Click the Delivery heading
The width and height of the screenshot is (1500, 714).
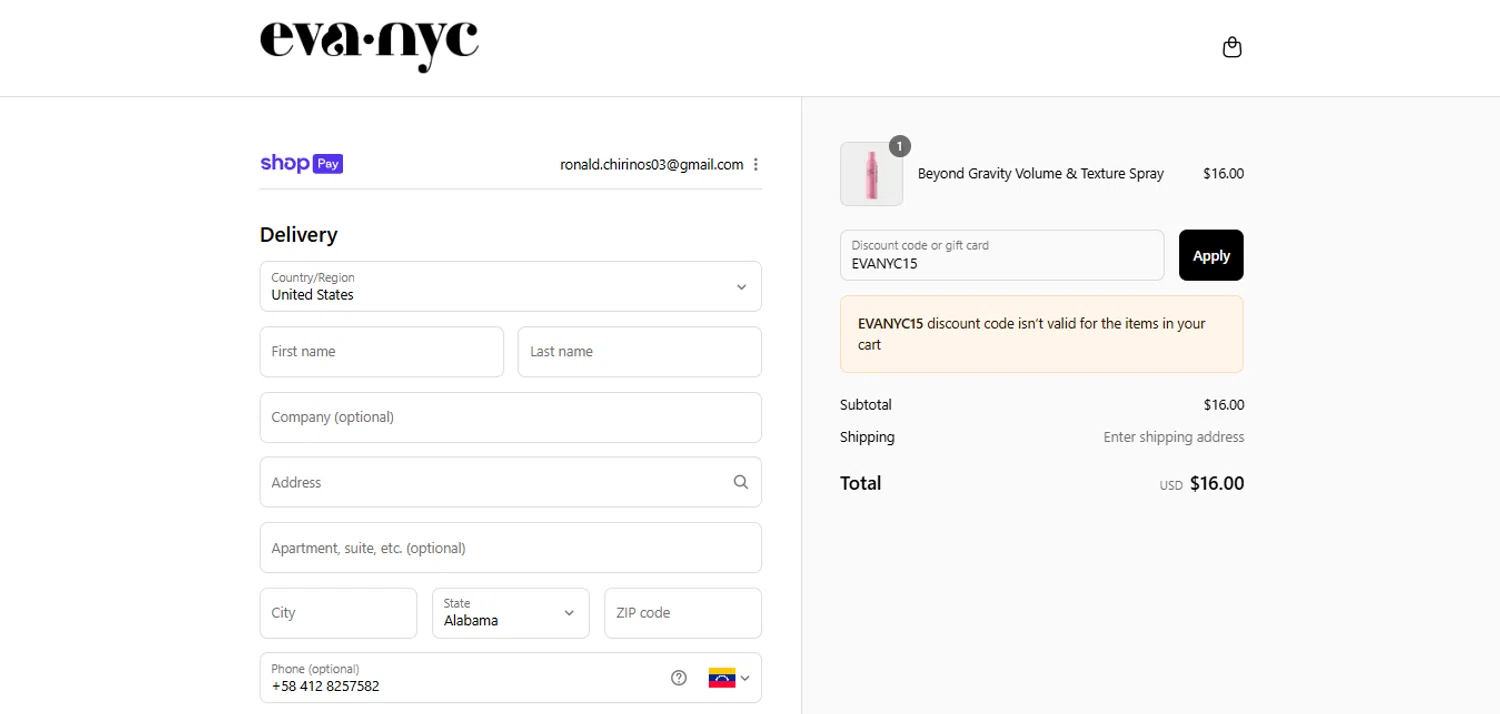(299, 235)
